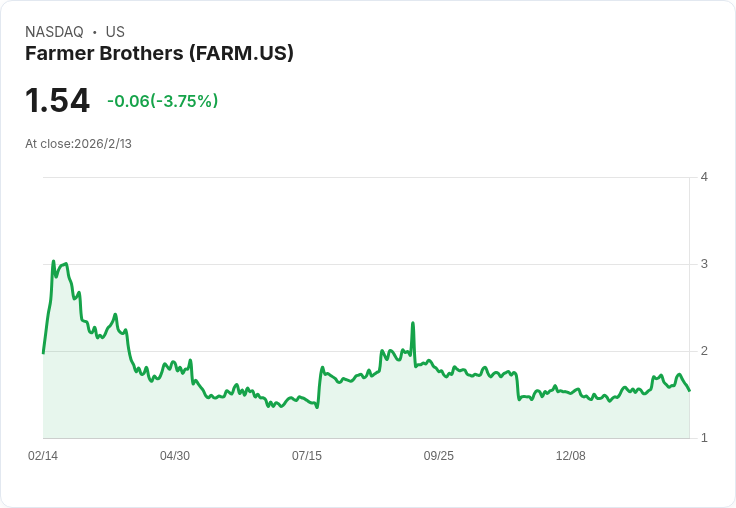Click the 02/14 date label

pos(43,456)
